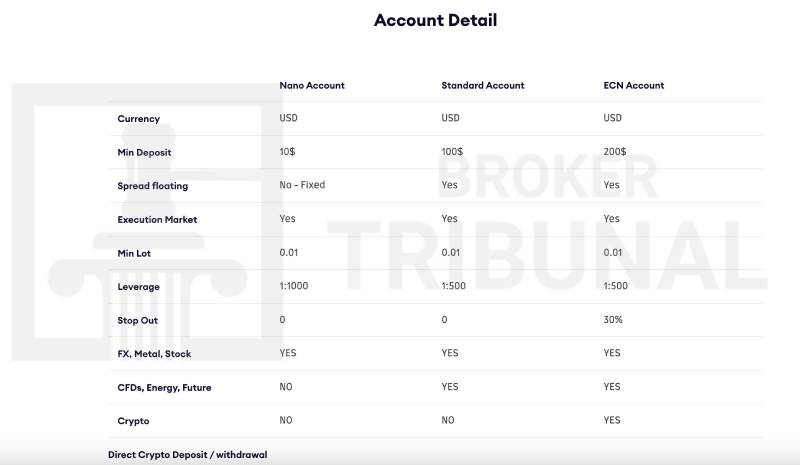Select the Min Deposit row label
This screenshot has height=465, width=800.
[144, 153]
